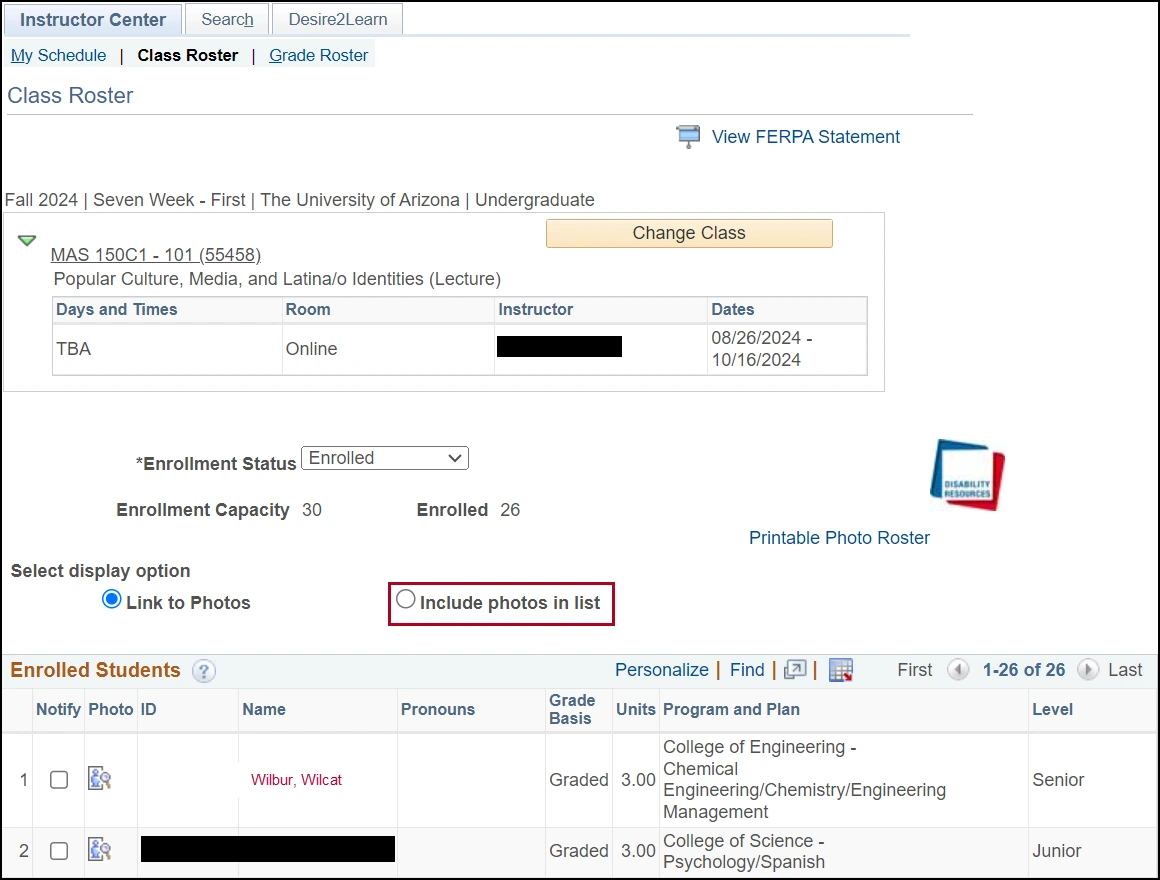Open the Grade Roster sub-tab
1160x880 pixels.
click(x=318, y=55)
